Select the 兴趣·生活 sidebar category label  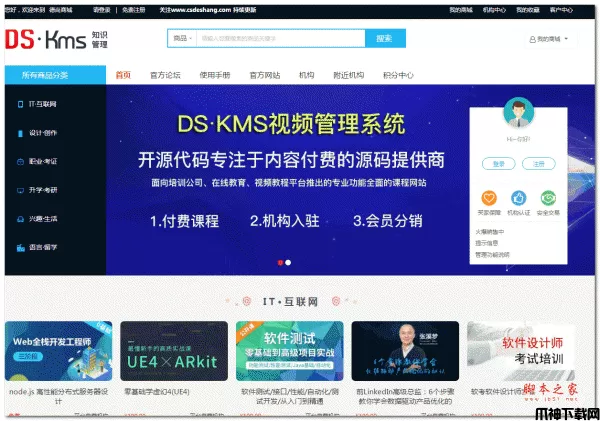coord(43,219)
